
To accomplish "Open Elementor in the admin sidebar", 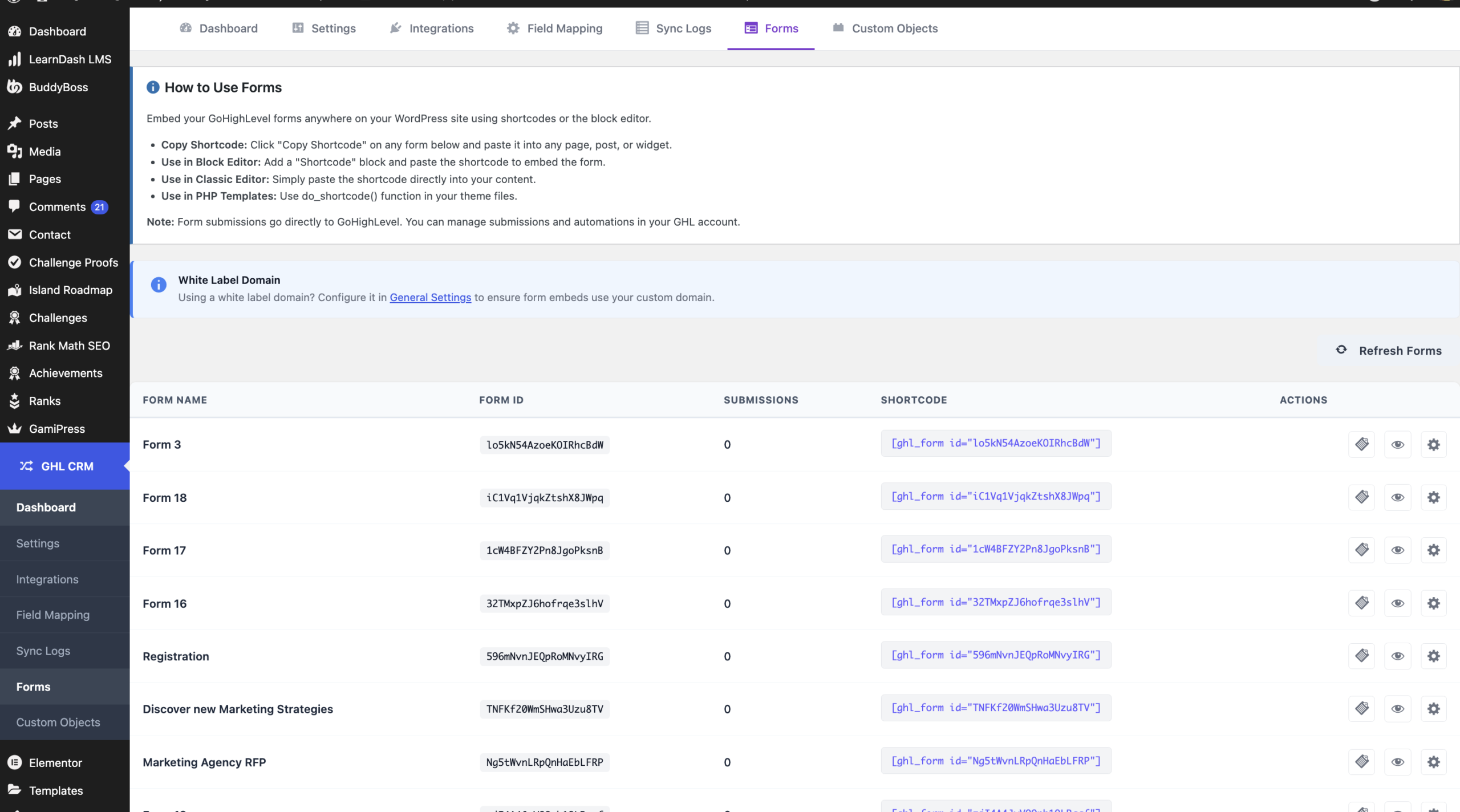I will (x=55, y=762).
